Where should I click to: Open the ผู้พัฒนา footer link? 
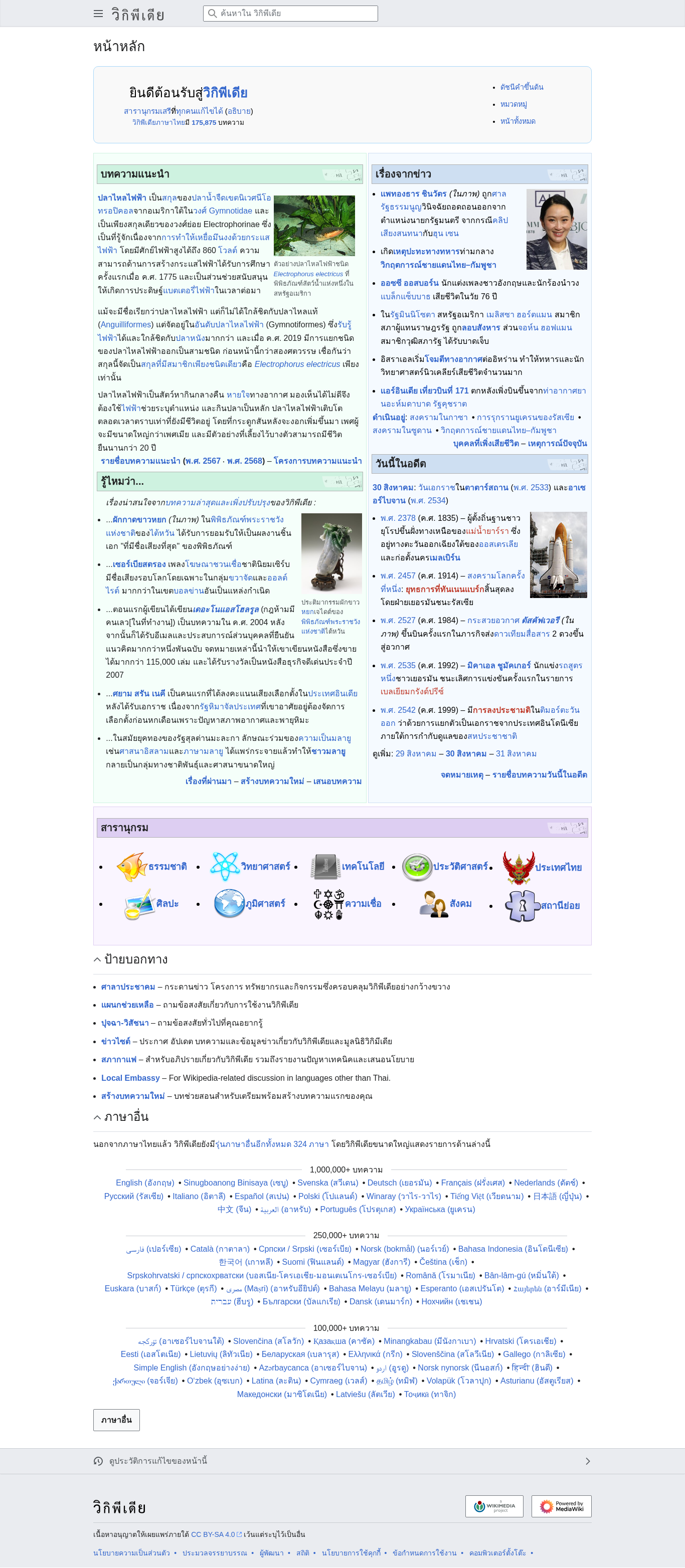tap(272, 1553)
